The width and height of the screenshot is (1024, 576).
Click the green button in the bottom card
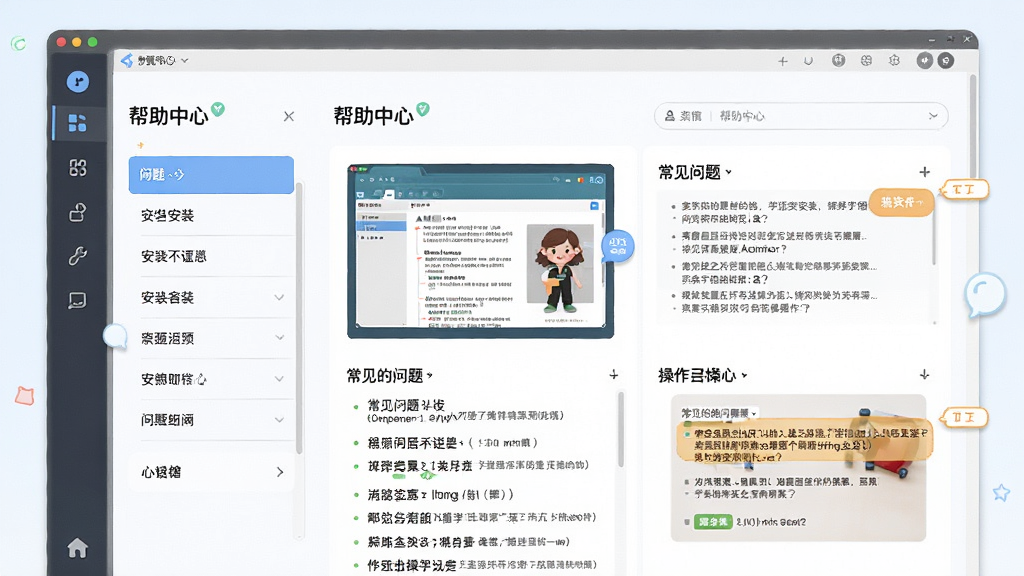[x=712, y=522]
